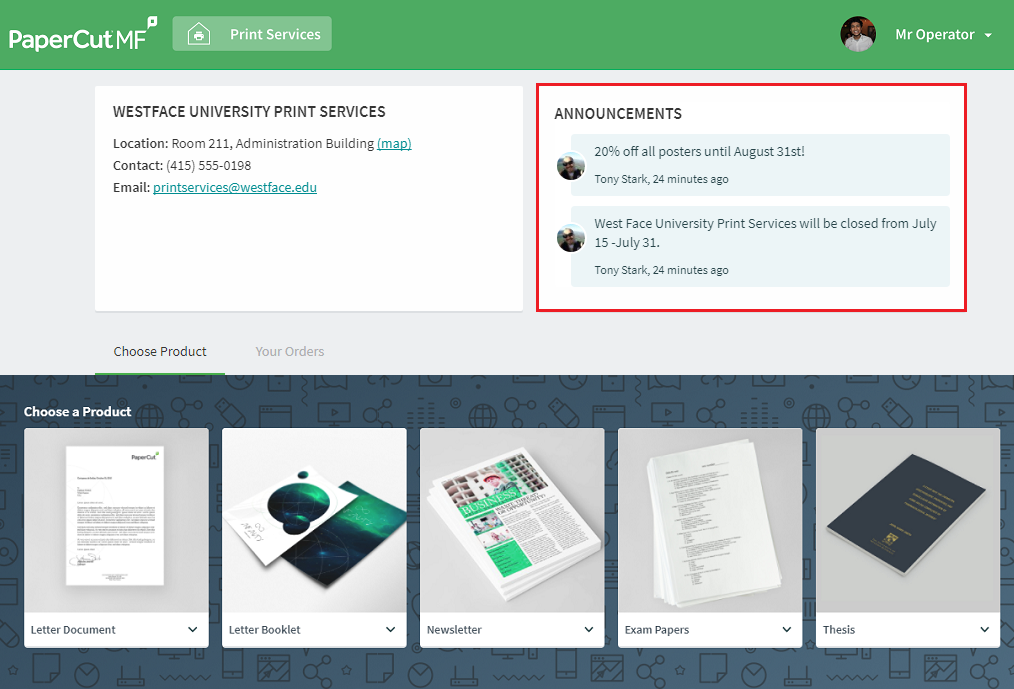Choose the Thesis book thumbnail
The image size is (1014, 689).
pos(908,520)
